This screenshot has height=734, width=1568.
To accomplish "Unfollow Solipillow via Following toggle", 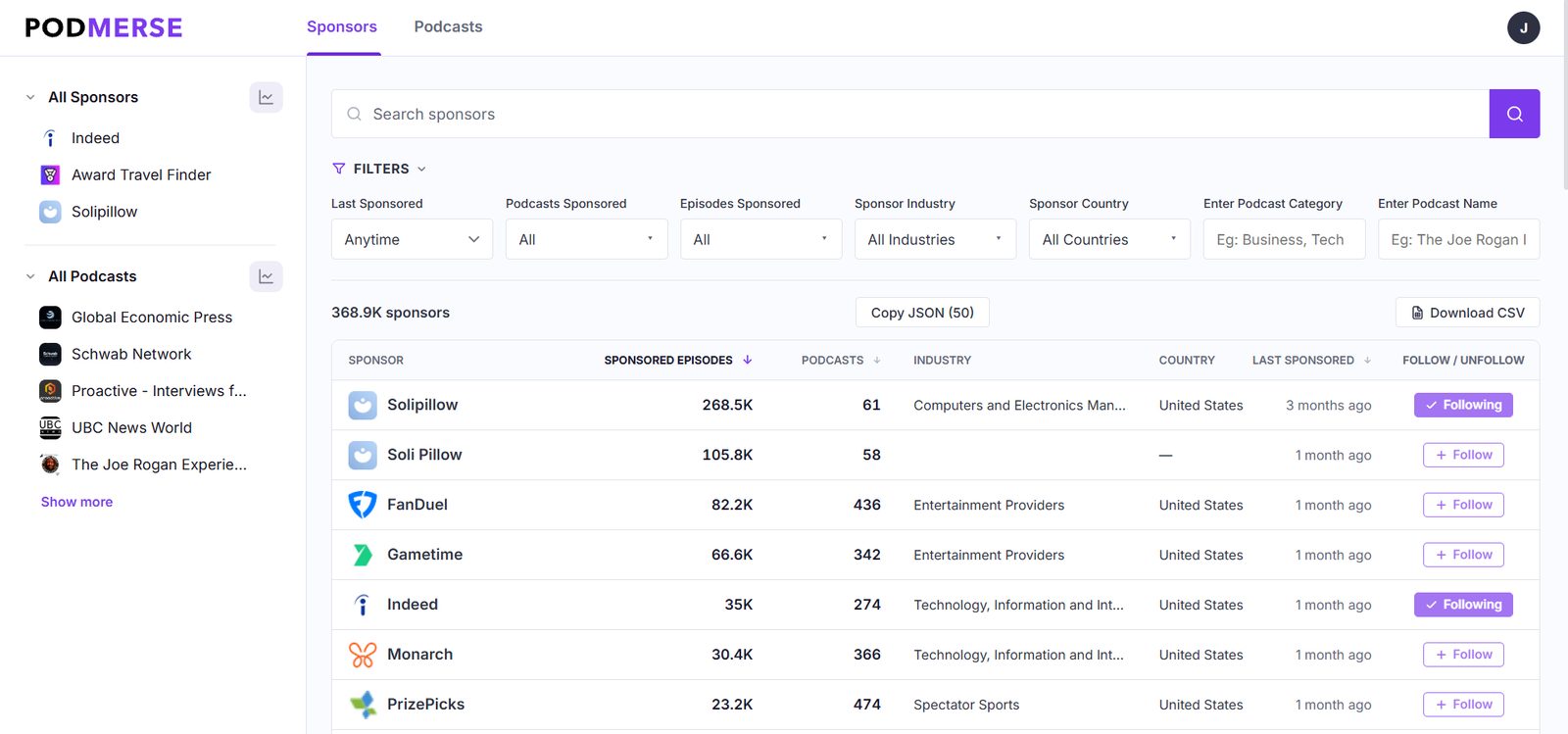I will pos(1463,405).
